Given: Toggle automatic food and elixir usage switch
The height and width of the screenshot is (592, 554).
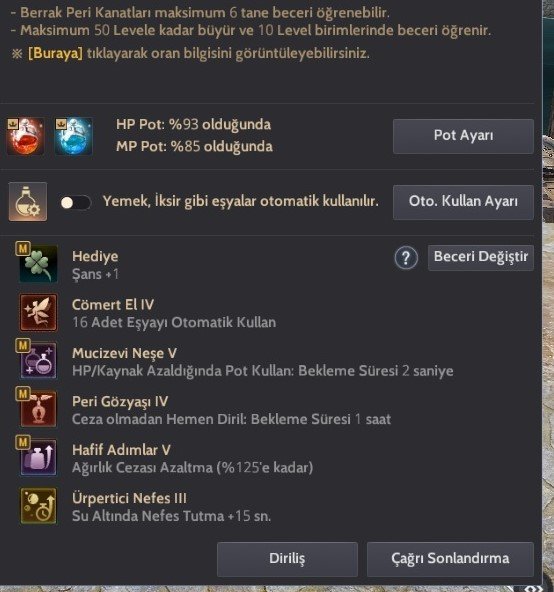Looking at the screenshot, I should pyautogui.click(x=75, y=202).
